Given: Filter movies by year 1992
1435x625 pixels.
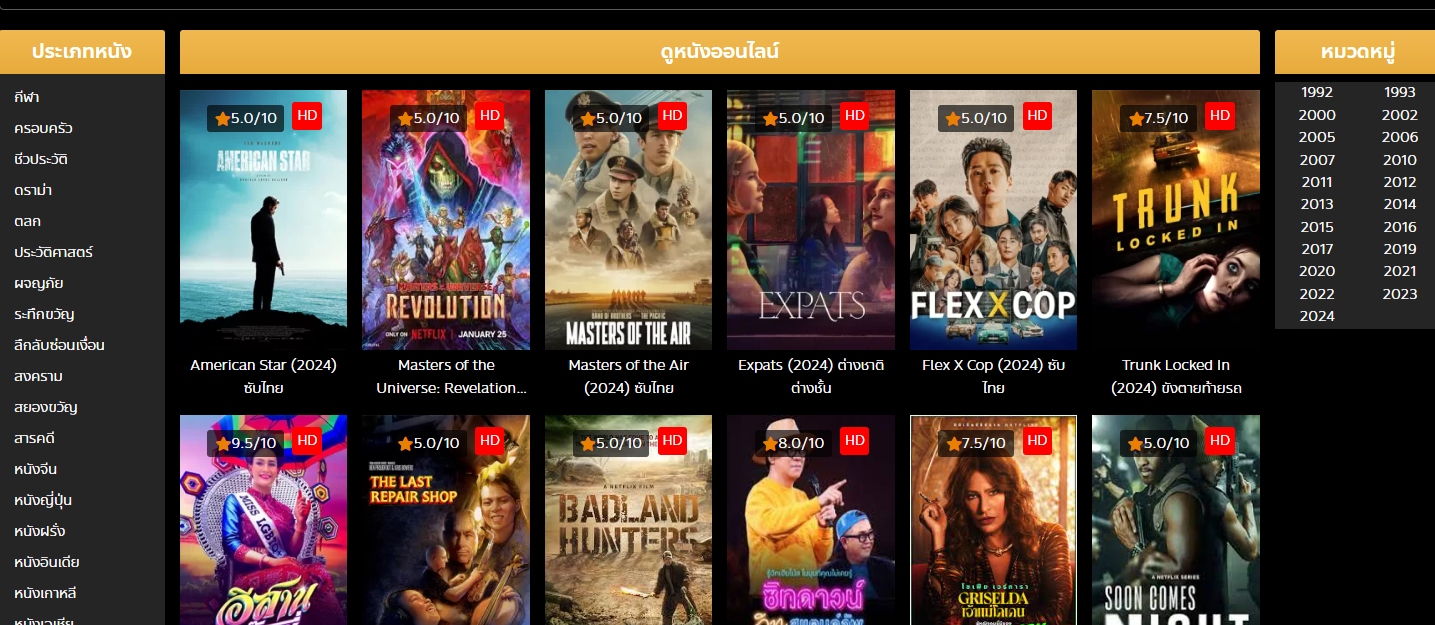Looking at the screenshot, I should (x=1317, y=92).
